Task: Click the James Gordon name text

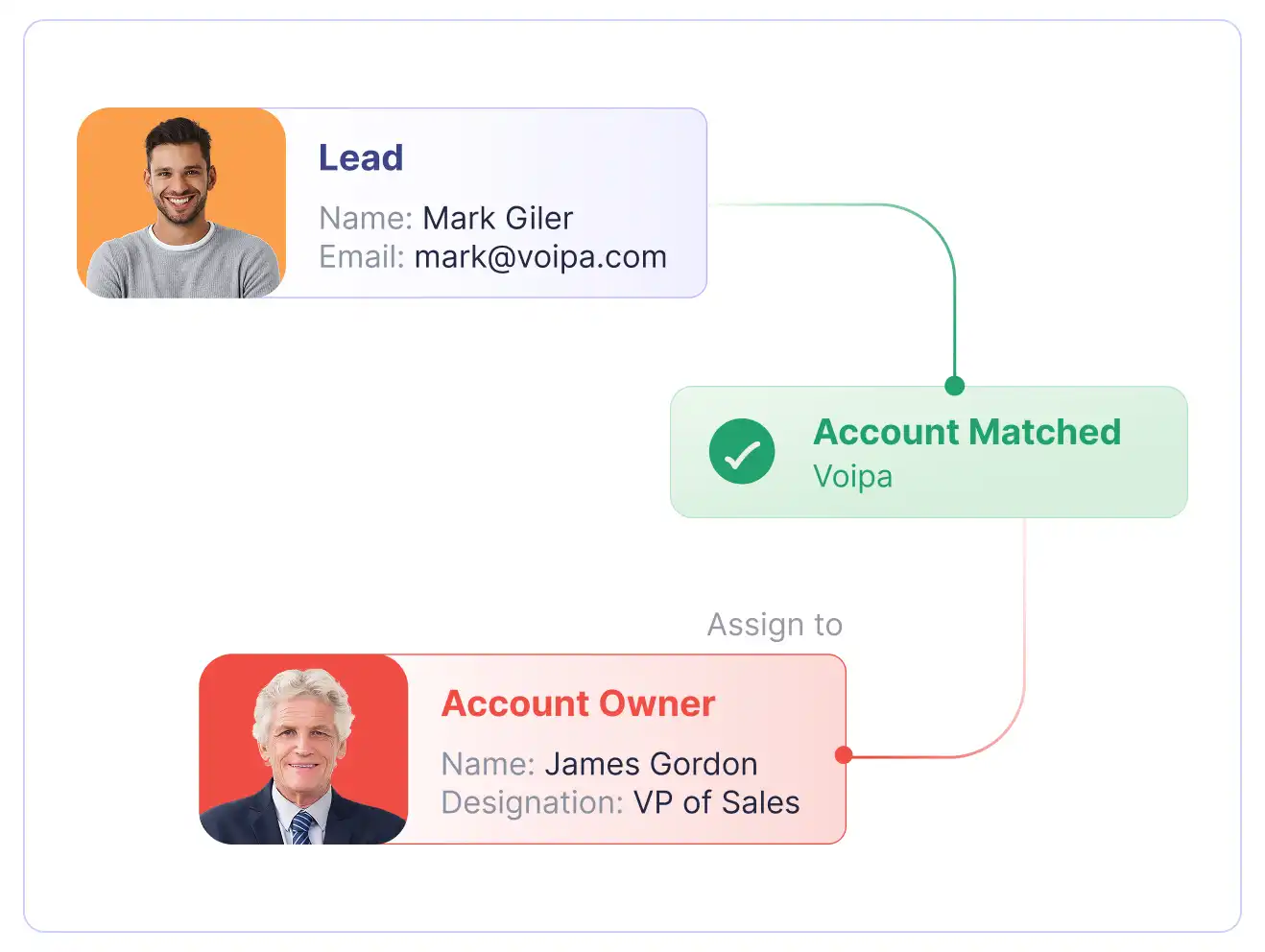Action: [x=651, y=764]
